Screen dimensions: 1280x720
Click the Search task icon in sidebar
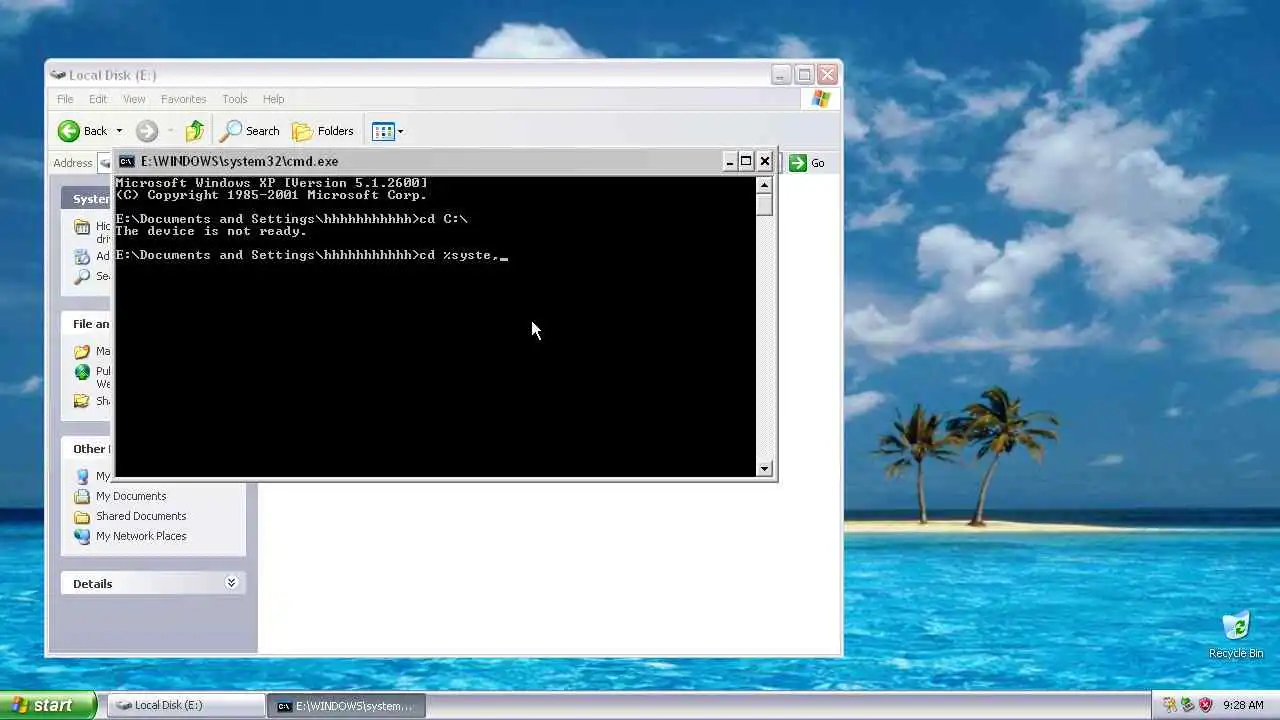pyautogui.click(x=82, y=276)
